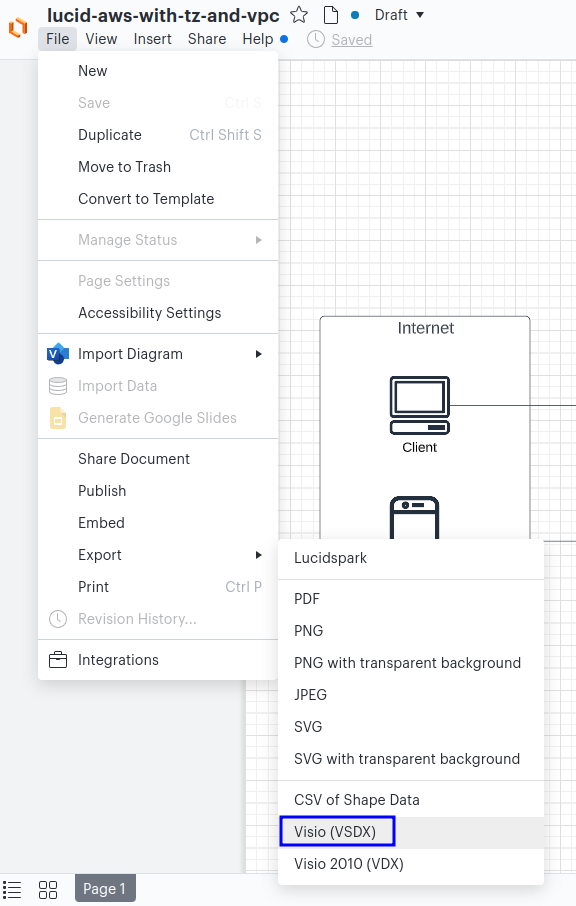Export as Visio (VSDX)
The width and height of the screenshot is (576, 906).
click(411, 831)
